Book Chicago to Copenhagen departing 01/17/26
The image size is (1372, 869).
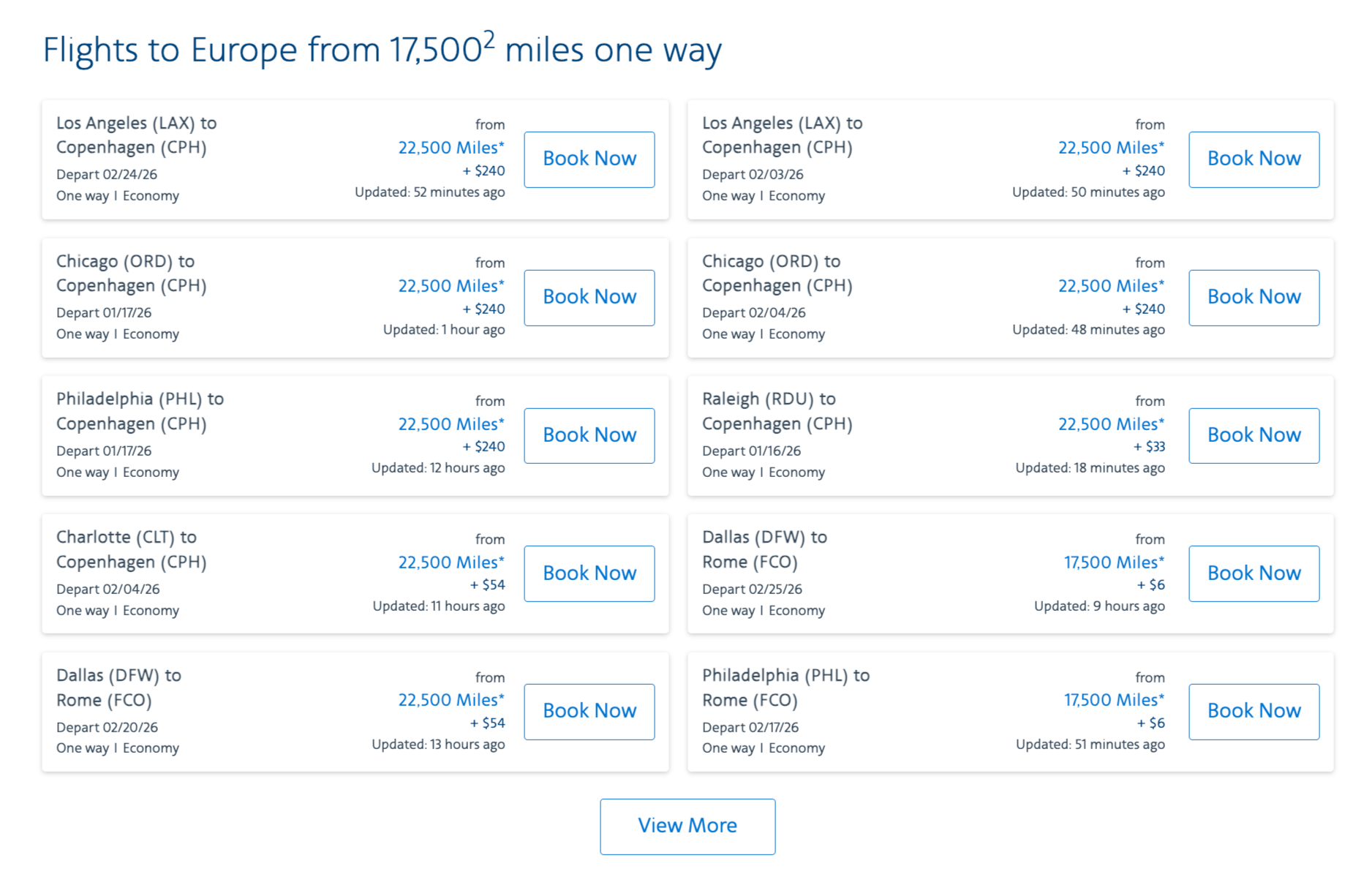tap(589, 298)
